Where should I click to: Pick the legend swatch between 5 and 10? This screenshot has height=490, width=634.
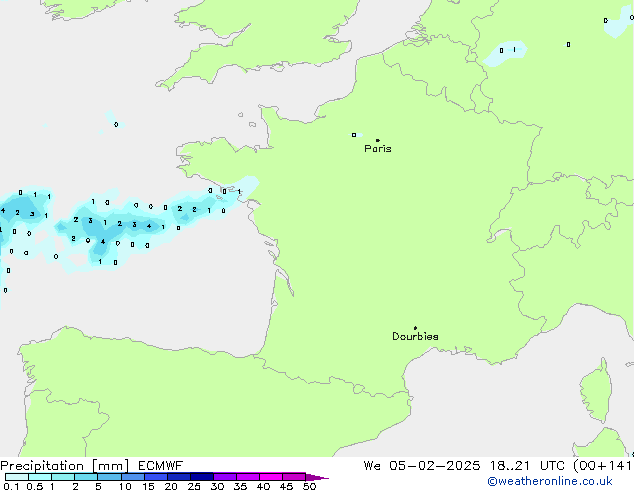click(x=110, y=477)
